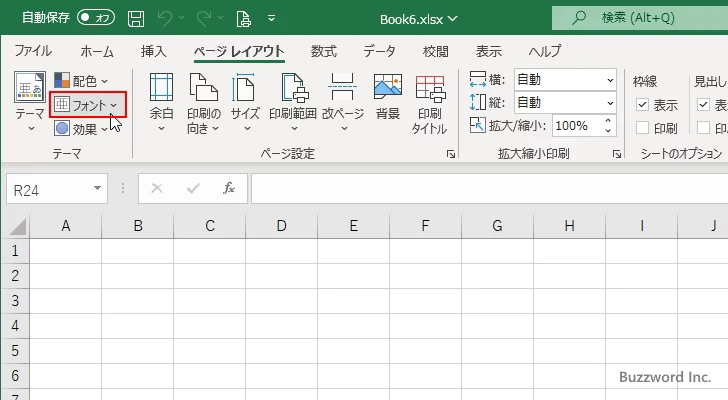The width and height of the screenshot is (728, 400).
Task: Click the new document icon in quick access toolbar
Action: 244,19
